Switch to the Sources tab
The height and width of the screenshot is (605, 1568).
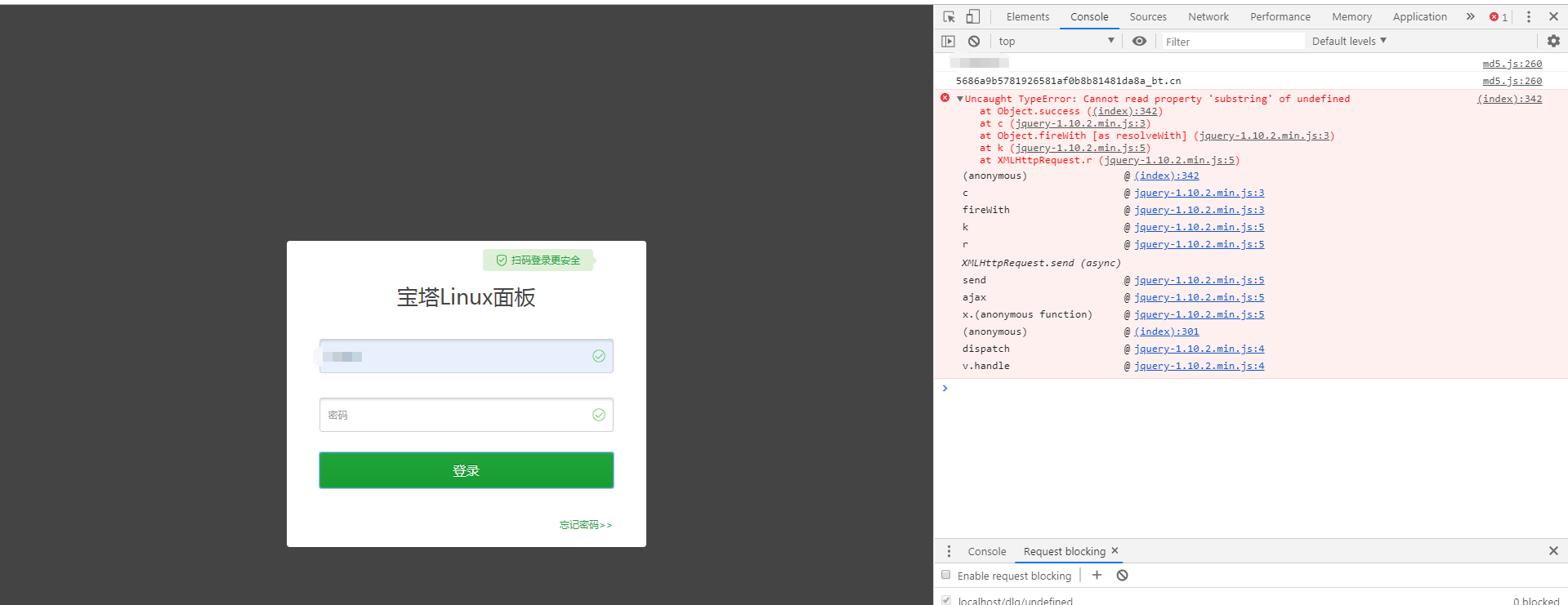(x=1147, y=17)
